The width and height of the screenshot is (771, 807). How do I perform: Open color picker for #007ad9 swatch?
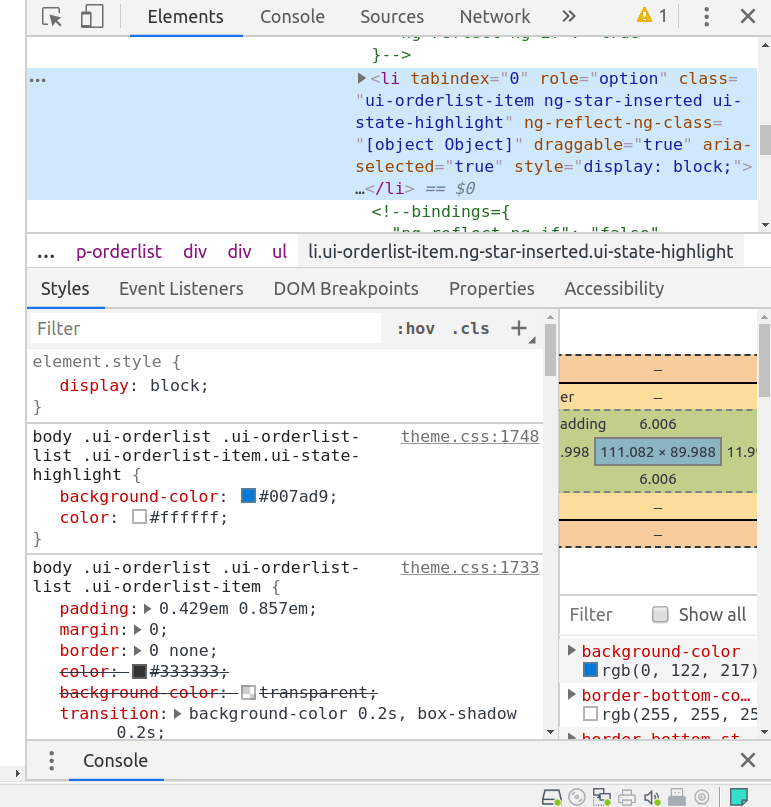tap(248, 496)
